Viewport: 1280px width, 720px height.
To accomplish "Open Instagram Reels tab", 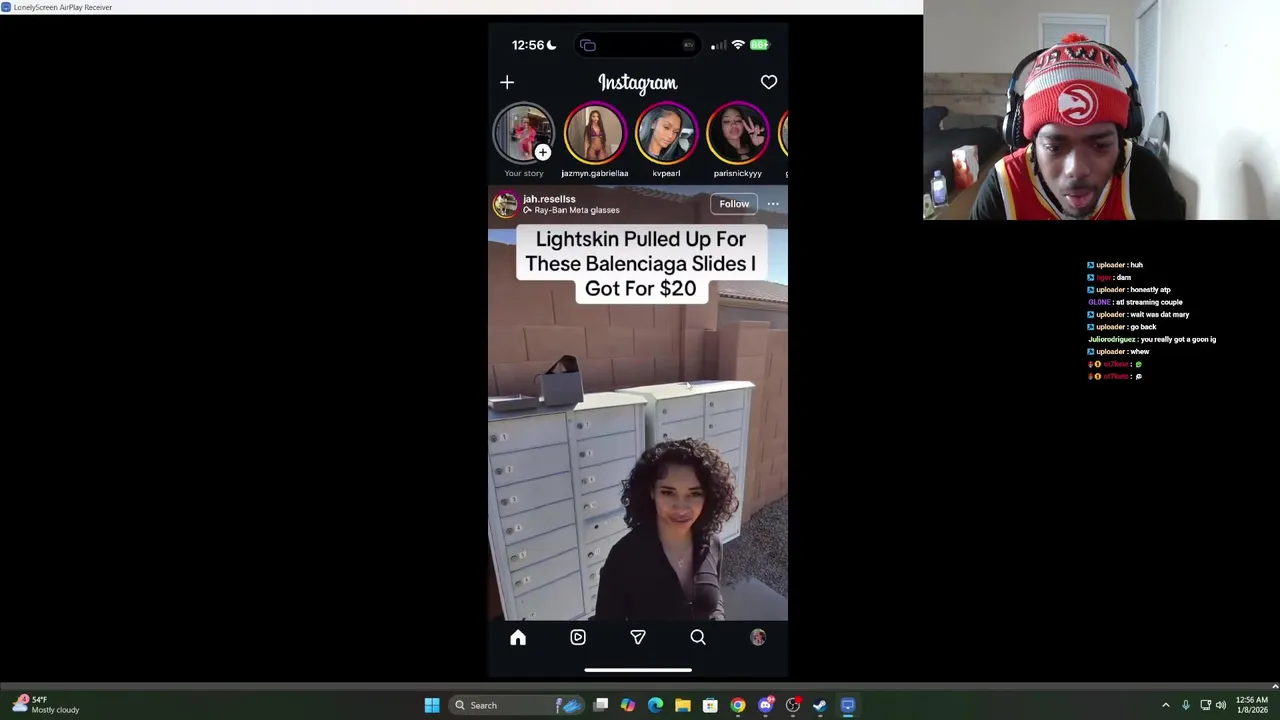I will 578,638.
